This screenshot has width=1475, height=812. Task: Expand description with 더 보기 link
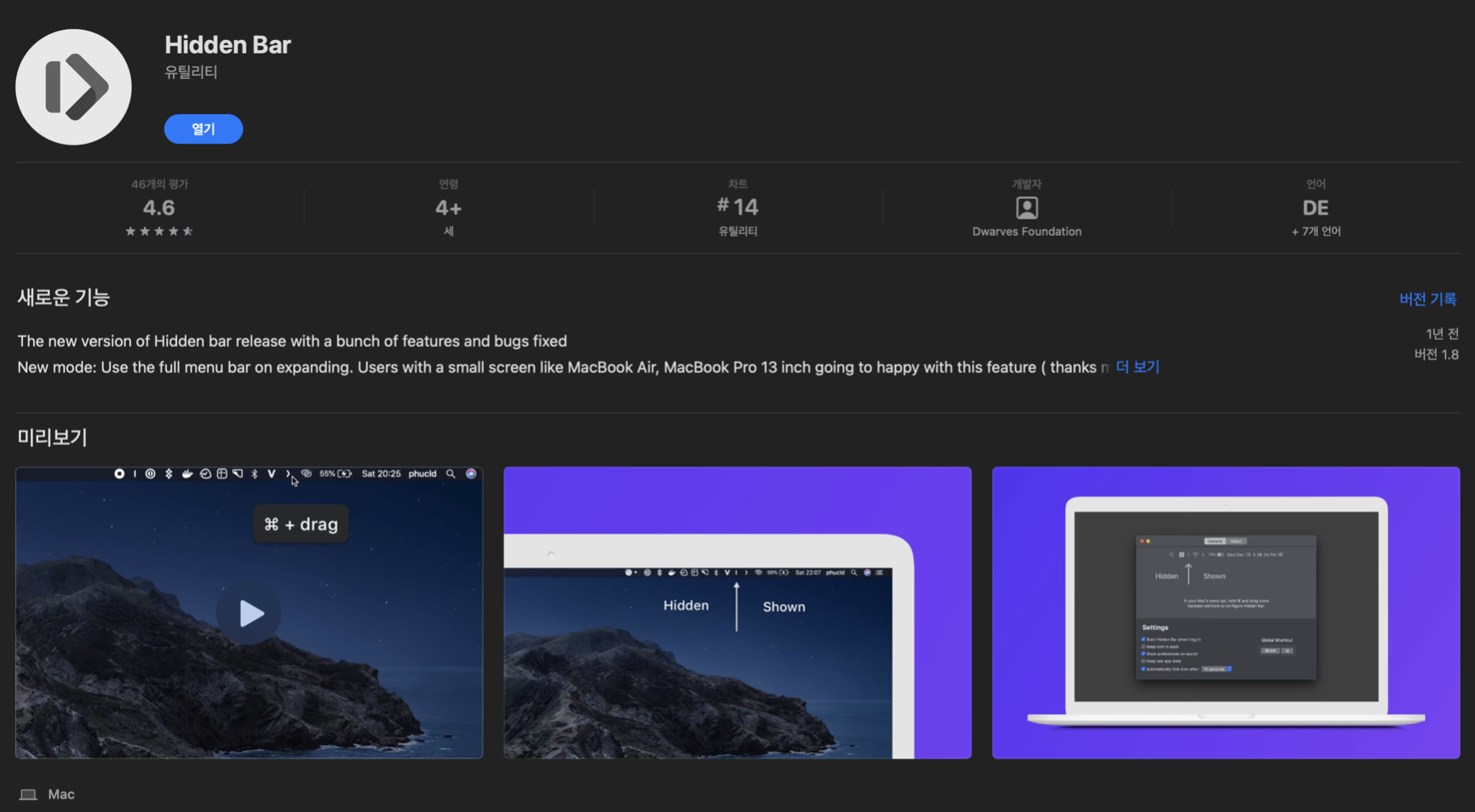pyautogui.click(x=1138, y=367)
